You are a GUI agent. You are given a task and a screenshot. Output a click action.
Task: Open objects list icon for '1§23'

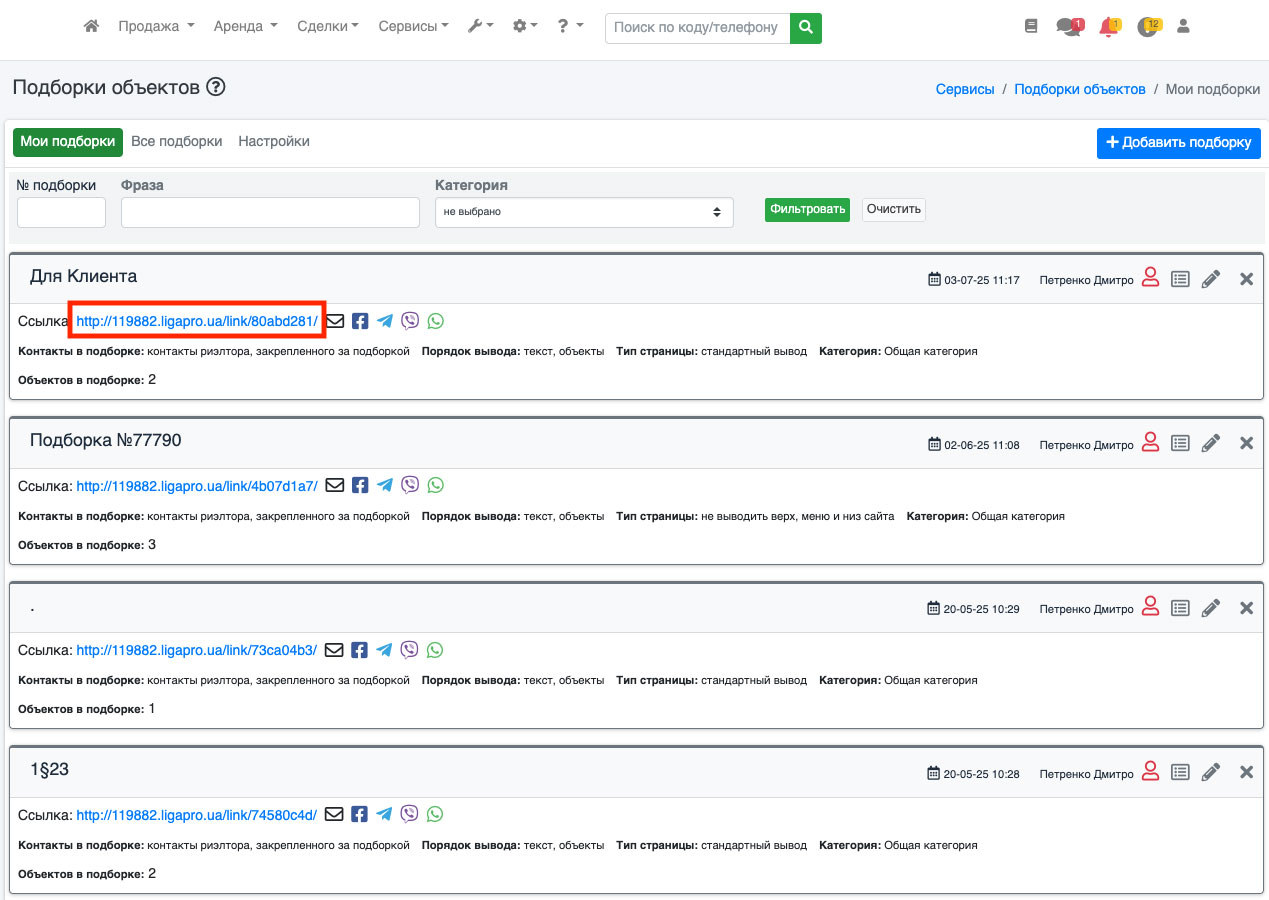pyautogui.click(x=1180, y=773)
